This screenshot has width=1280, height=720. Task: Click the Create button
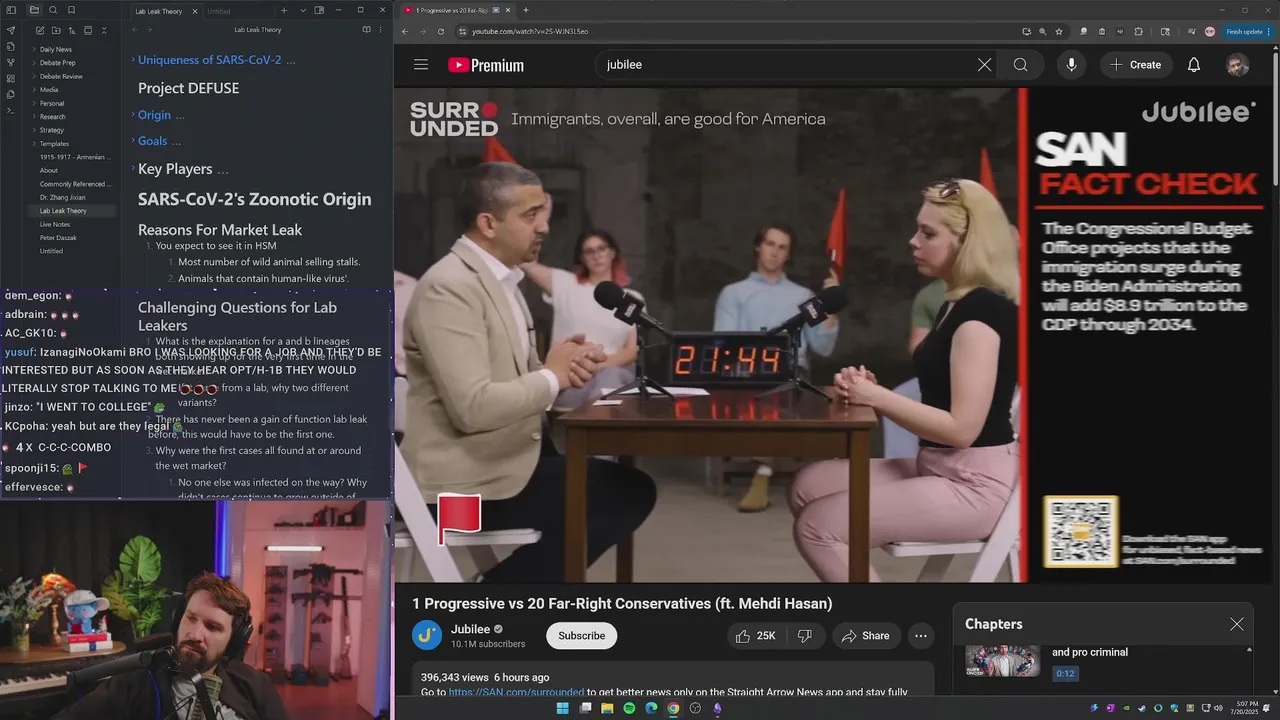[x=1136, y=65]
